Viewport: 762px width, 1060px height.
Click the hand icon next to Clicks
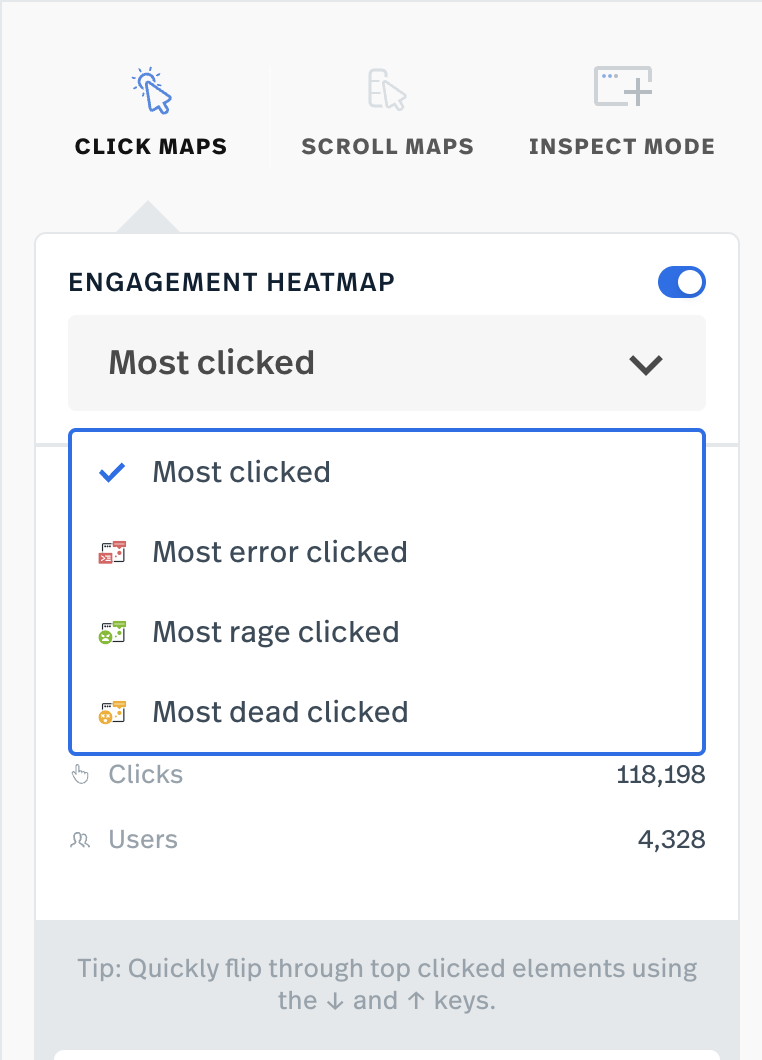pyautogui.click(x=80, y=775)
